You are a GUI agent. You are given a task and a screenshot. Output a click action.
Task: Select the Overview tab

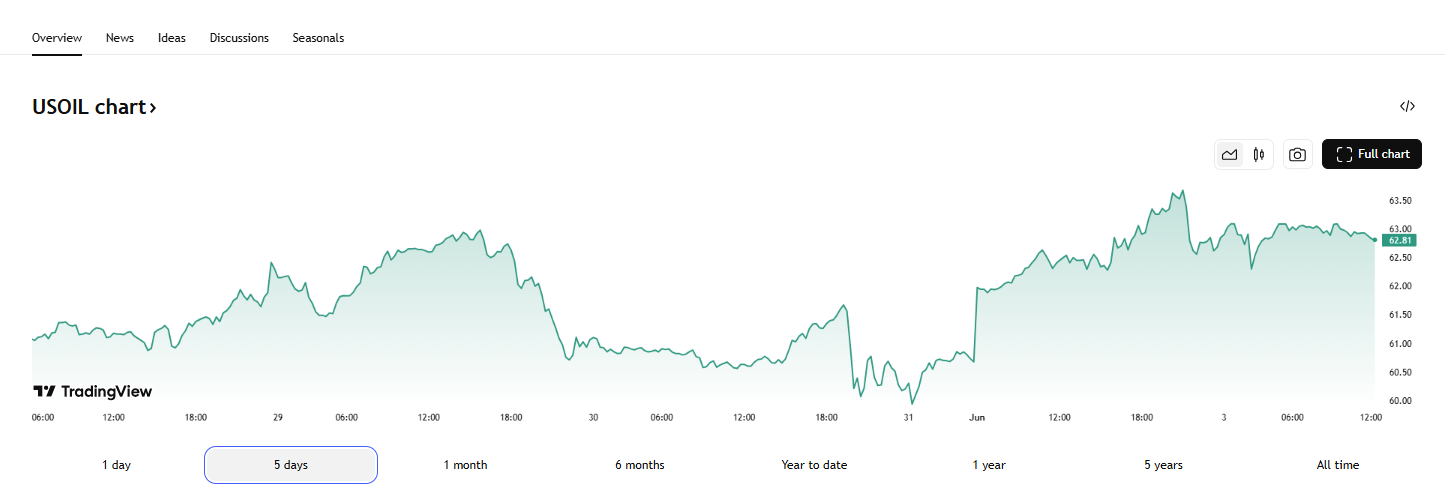click(57, 38)
